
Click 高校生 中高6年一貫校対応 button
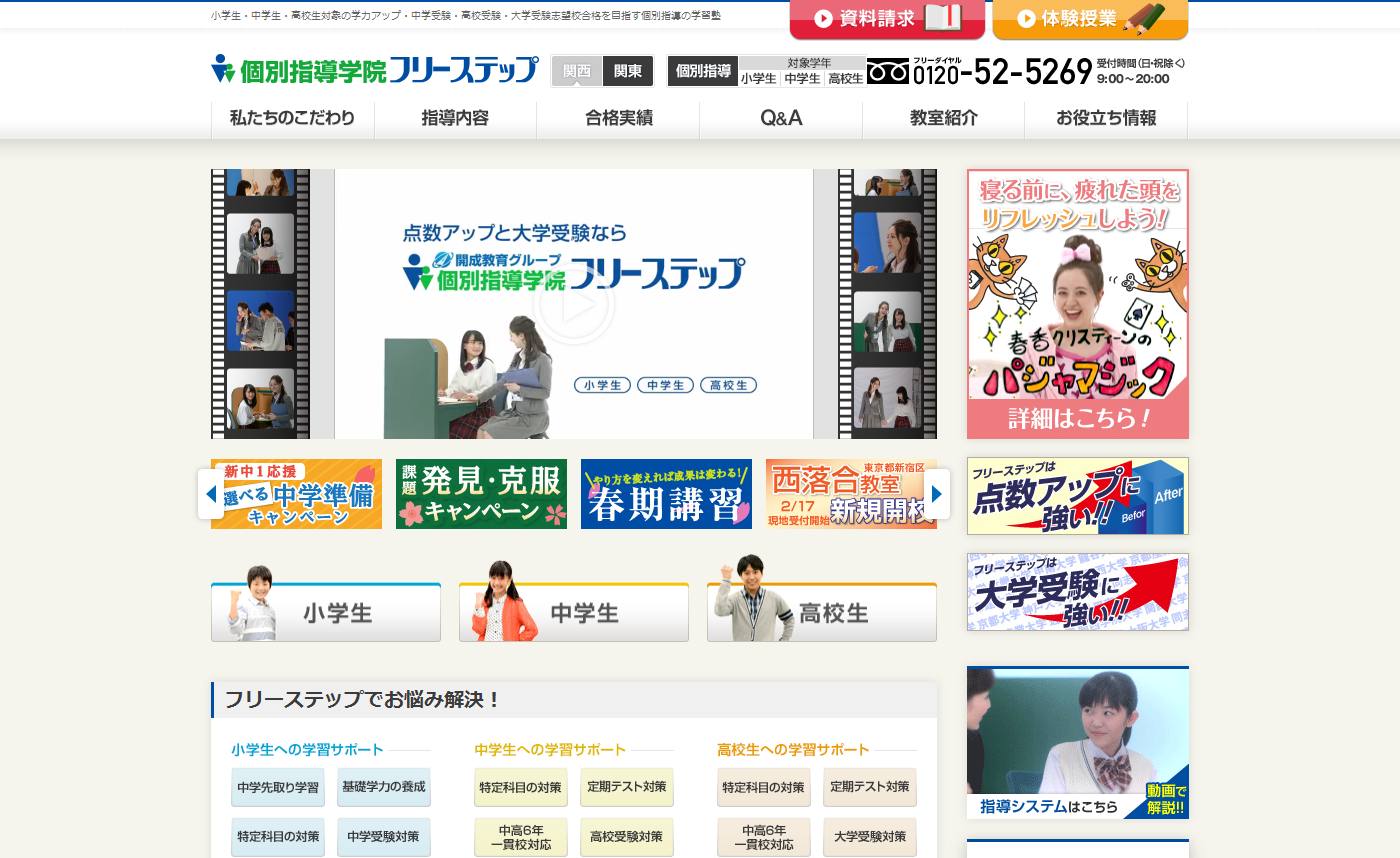[764, 837]
